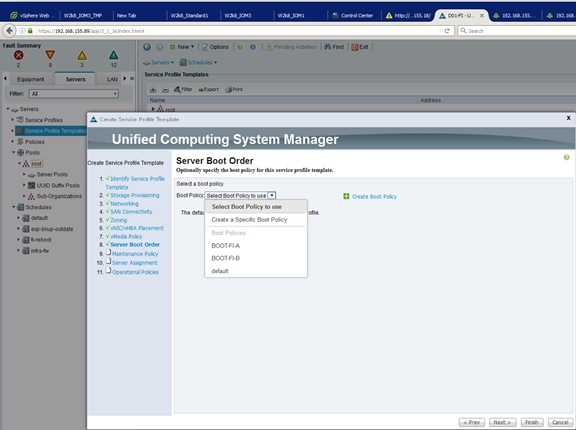The image size is (576, 430).
Task: Click the Finish wizard button
Action: tap(532, 422)
